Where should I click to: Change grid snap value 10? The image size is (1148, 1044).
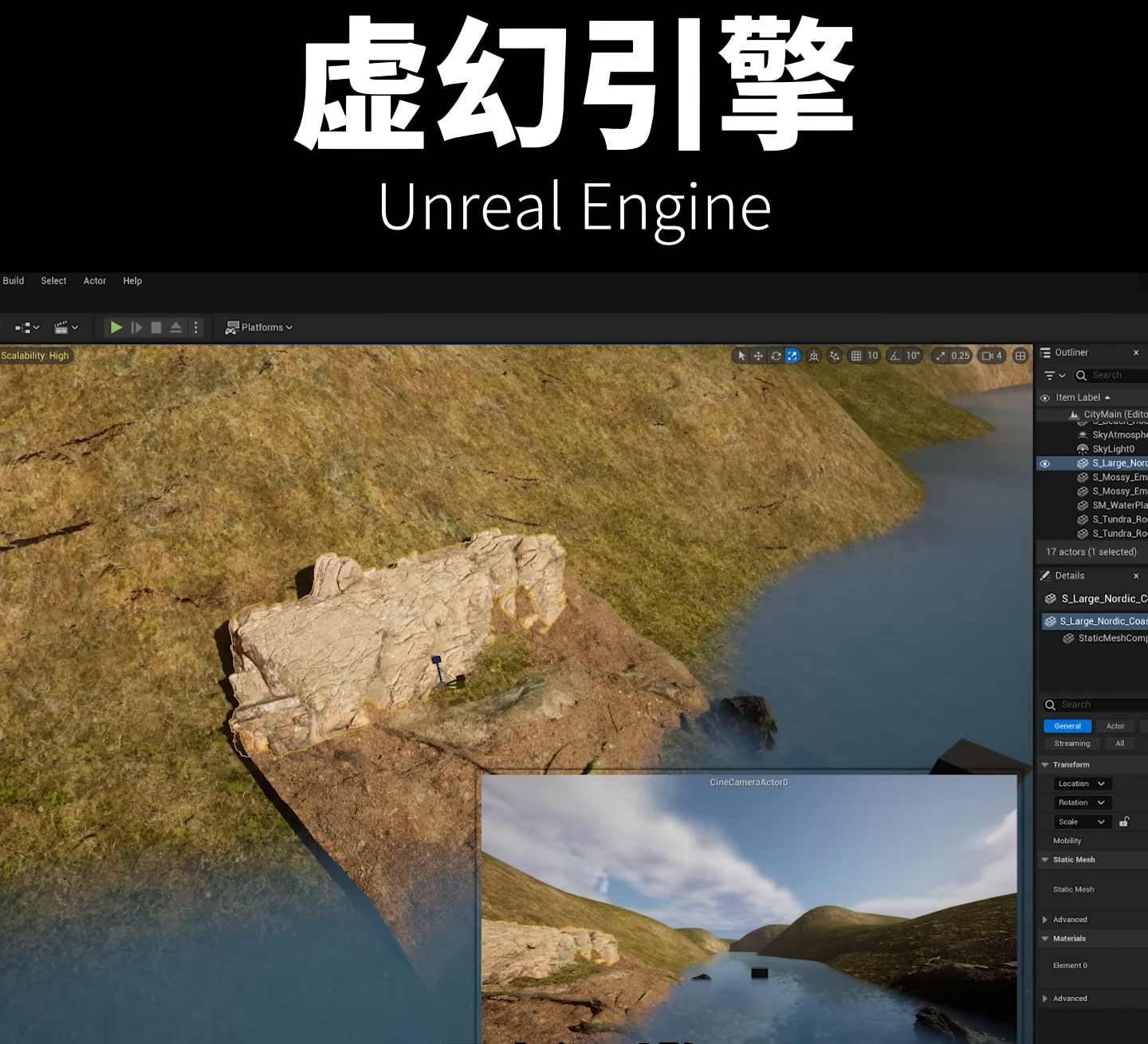[873, 356]
